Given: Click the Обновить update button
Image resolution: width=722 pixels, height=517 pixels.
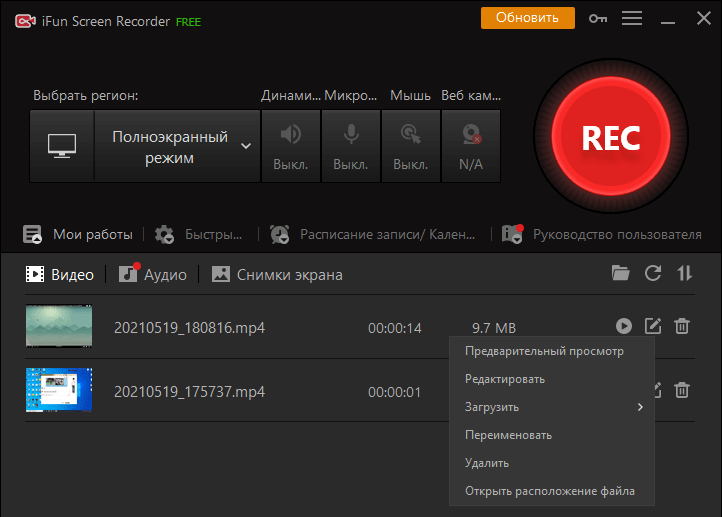Looking at the screenshot, I should pos(527,18).
